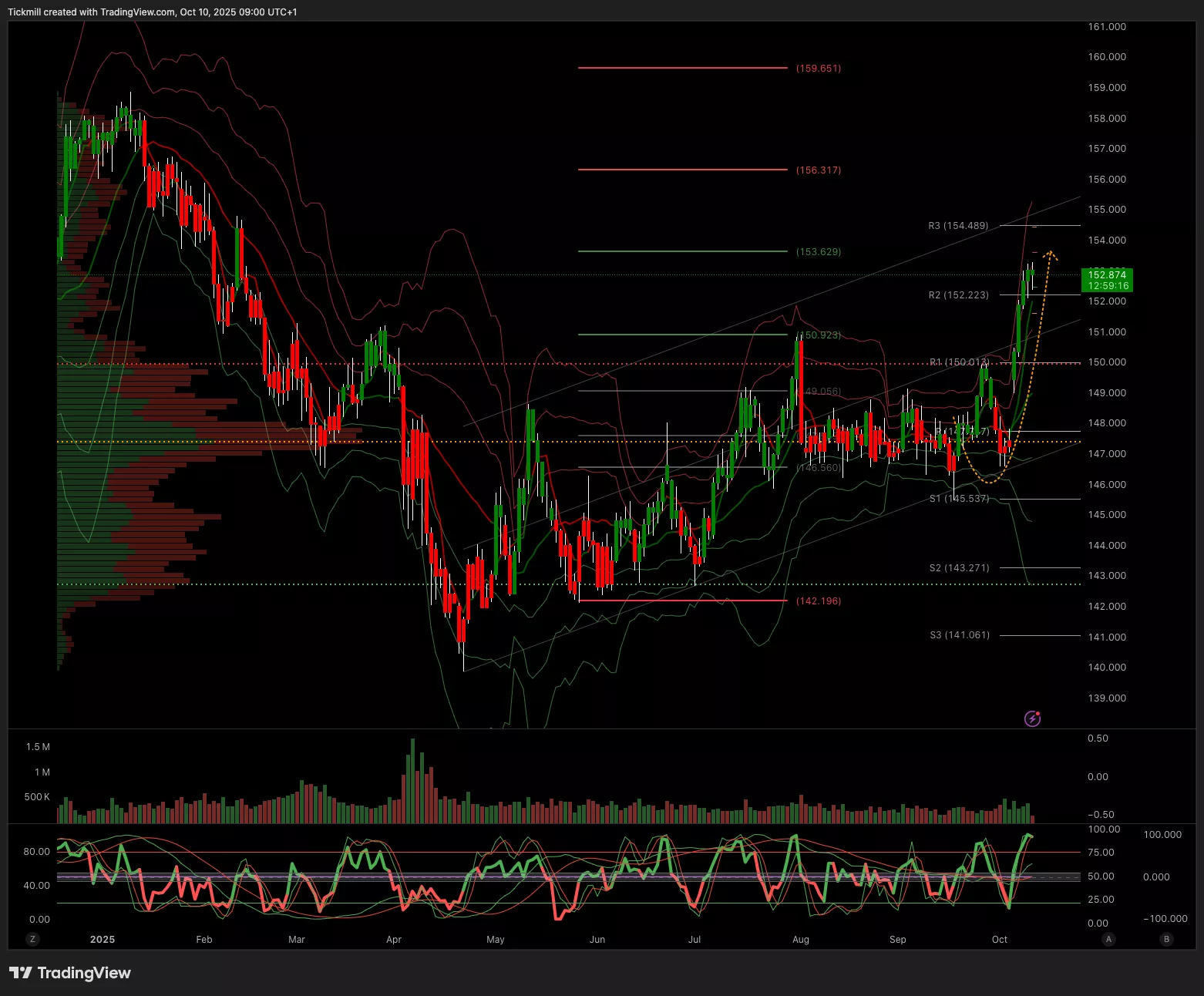Toggle the B scale button
The height and width of the screenshot is (996, 1204).
pyautogui.click(x=1166, y=939)
